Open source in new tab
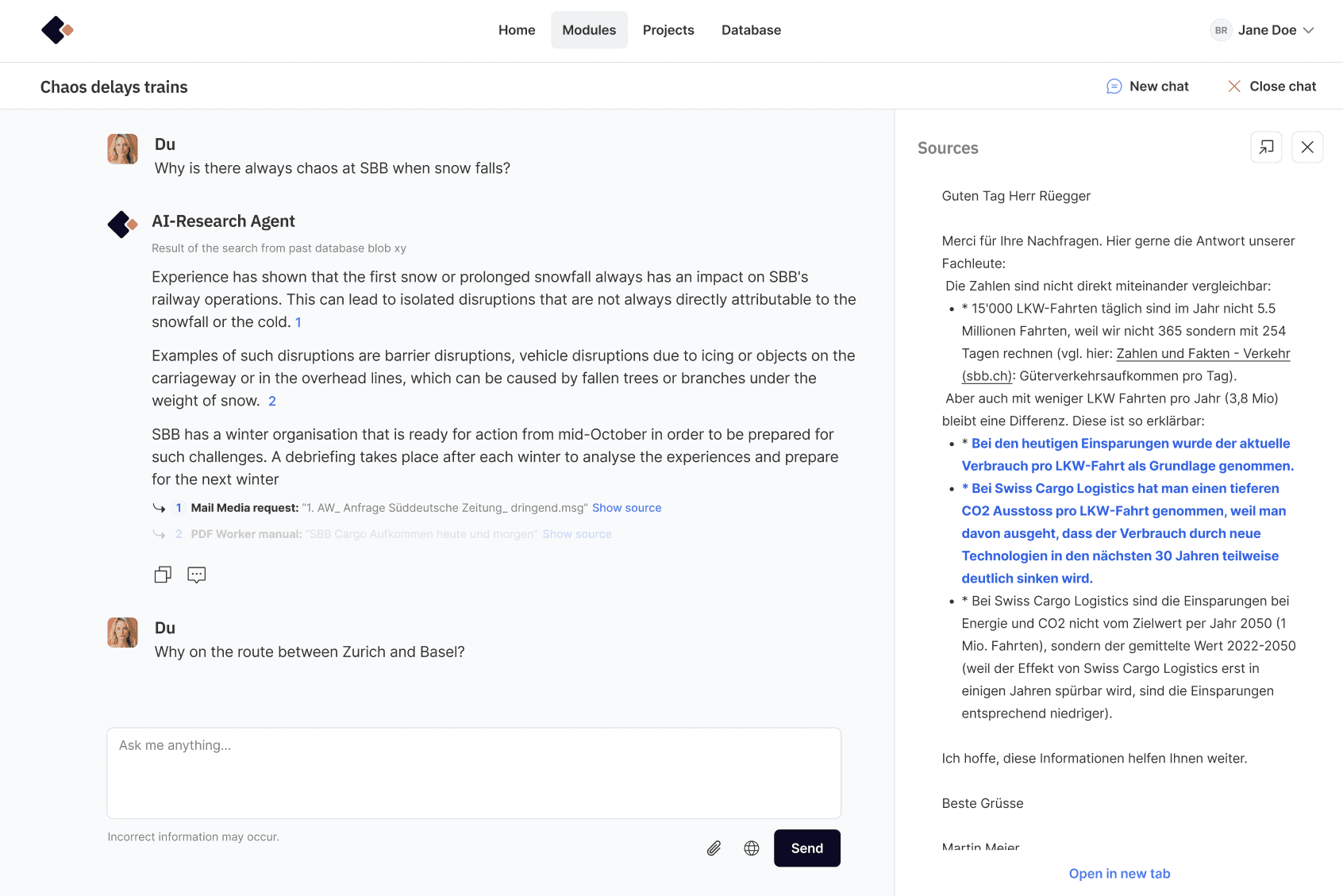Screen dimensions: 1343x896 (x=1119, y=874)
